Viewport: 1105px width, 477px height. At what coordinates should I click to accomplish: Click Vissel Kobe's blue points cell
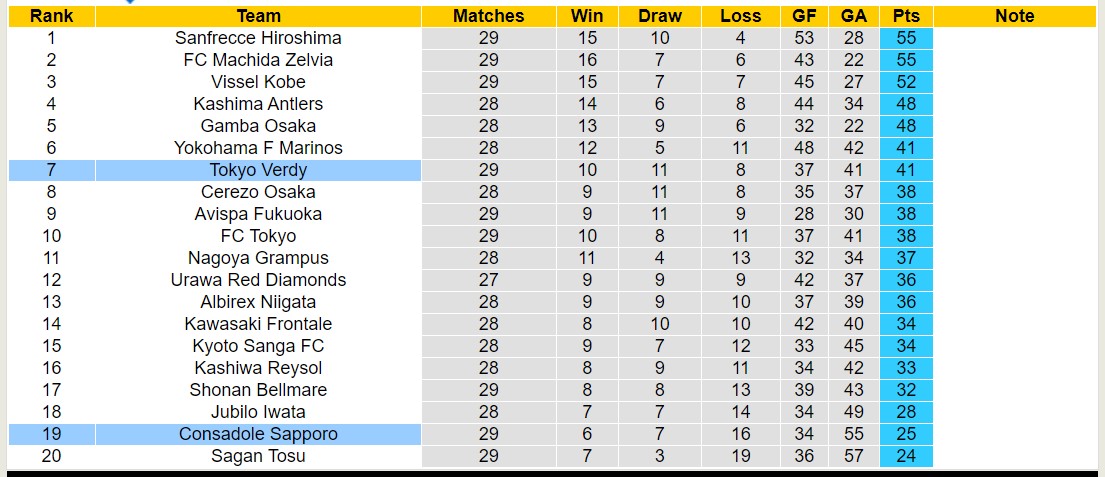click(x=906, y=82)
